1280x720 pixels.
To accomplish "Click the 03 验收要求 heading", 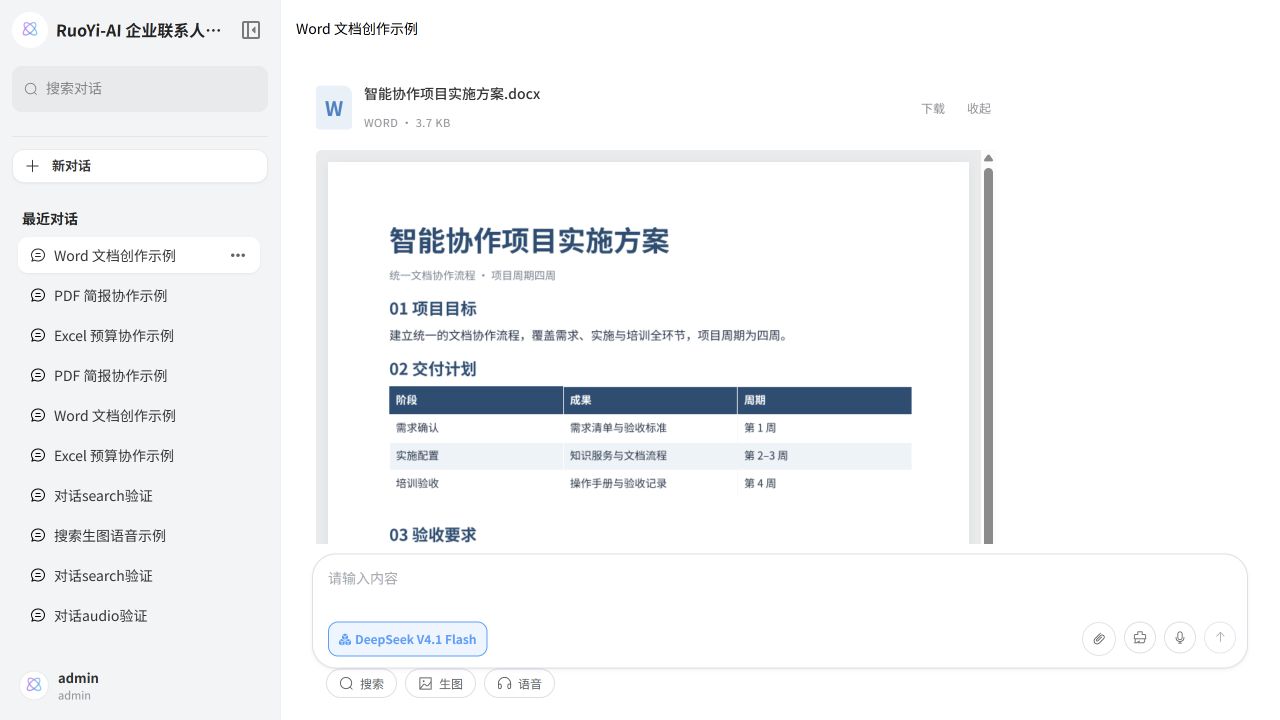I will [433, 535].
